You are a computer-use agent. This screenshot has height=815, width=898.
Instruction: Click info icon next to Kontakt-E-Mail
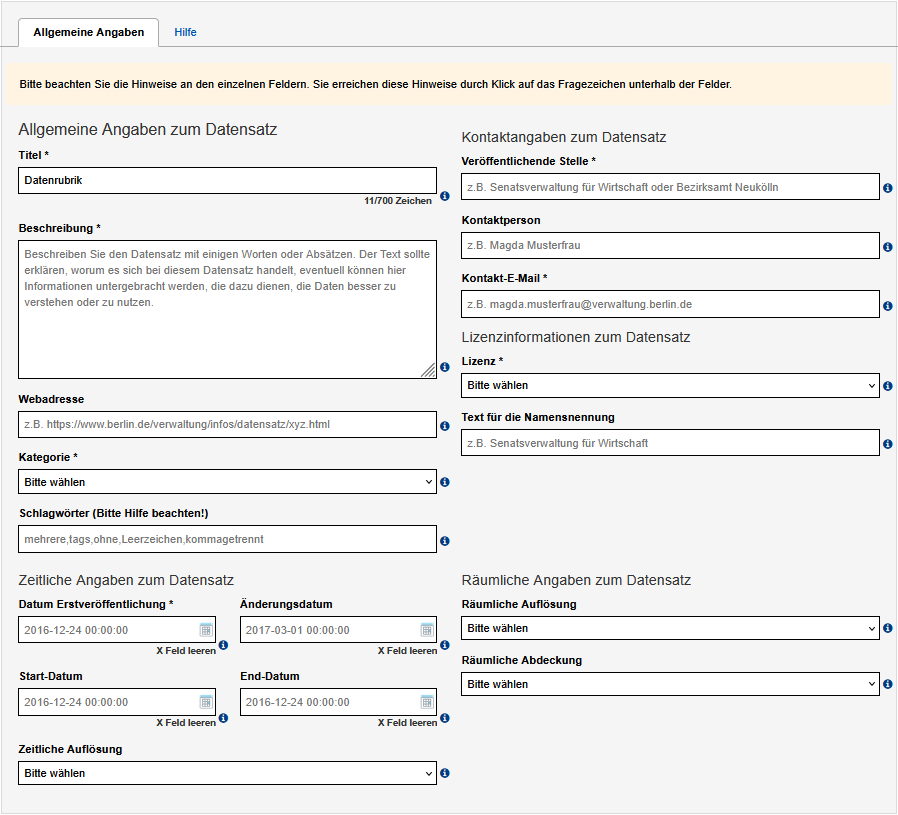(888, 306)
